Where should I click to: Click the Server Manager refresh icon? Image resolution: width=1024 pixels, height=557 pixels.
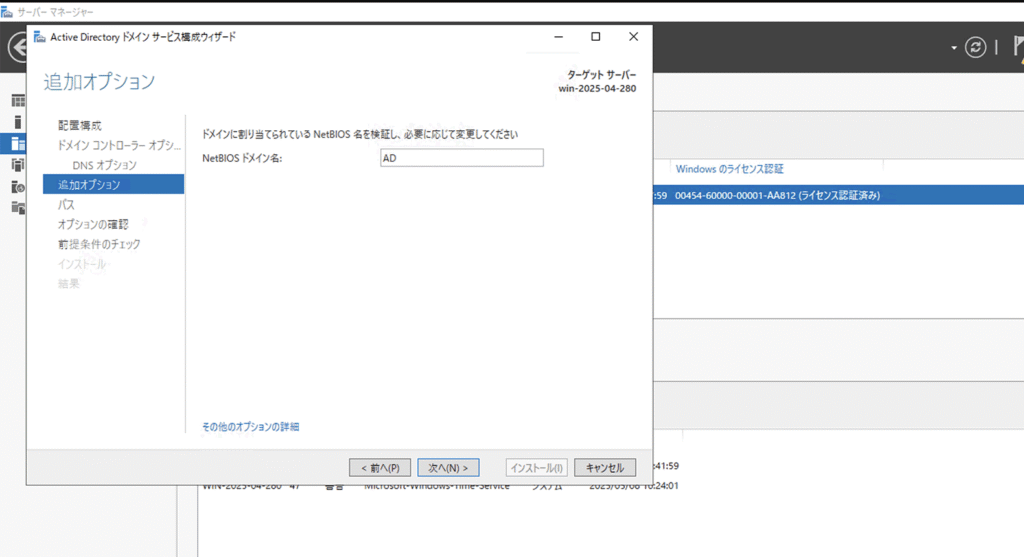[975, 48]
